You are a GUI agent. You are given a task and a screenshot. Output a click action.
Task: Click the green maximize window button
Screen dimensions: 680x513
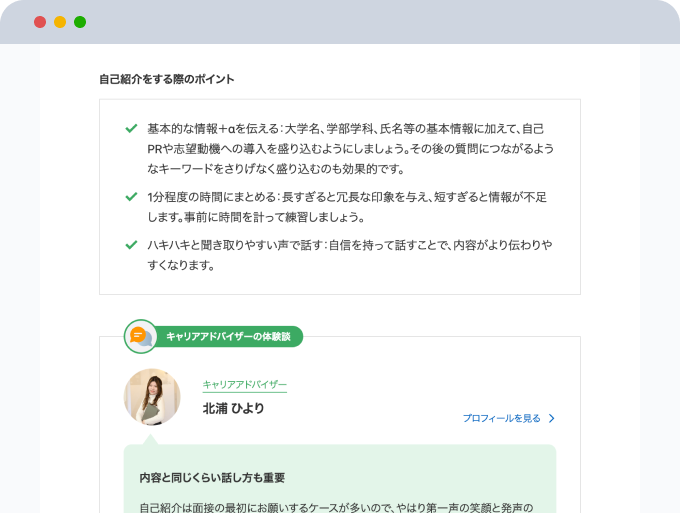coord(80,22)
